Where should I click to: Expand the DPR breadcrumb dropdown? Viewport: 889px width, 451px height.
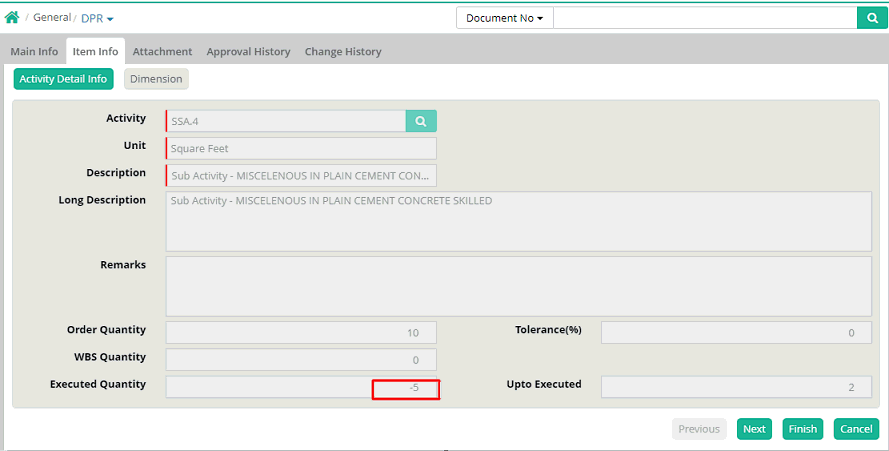pyautogui.click(x=97, y=18)
